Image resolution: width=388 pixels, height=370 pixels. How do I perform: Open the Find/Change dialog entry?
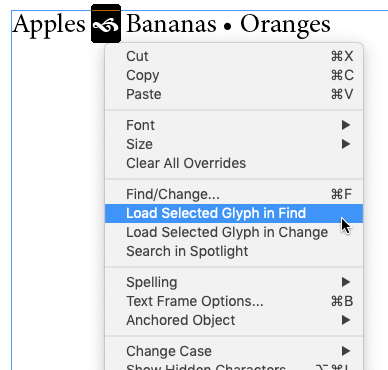[x=234, y=194]
